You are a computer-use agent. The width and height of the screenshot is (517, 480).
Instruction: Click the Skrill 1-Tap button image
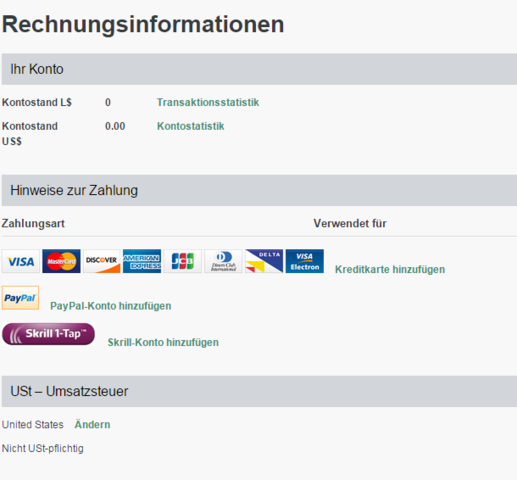48,334
